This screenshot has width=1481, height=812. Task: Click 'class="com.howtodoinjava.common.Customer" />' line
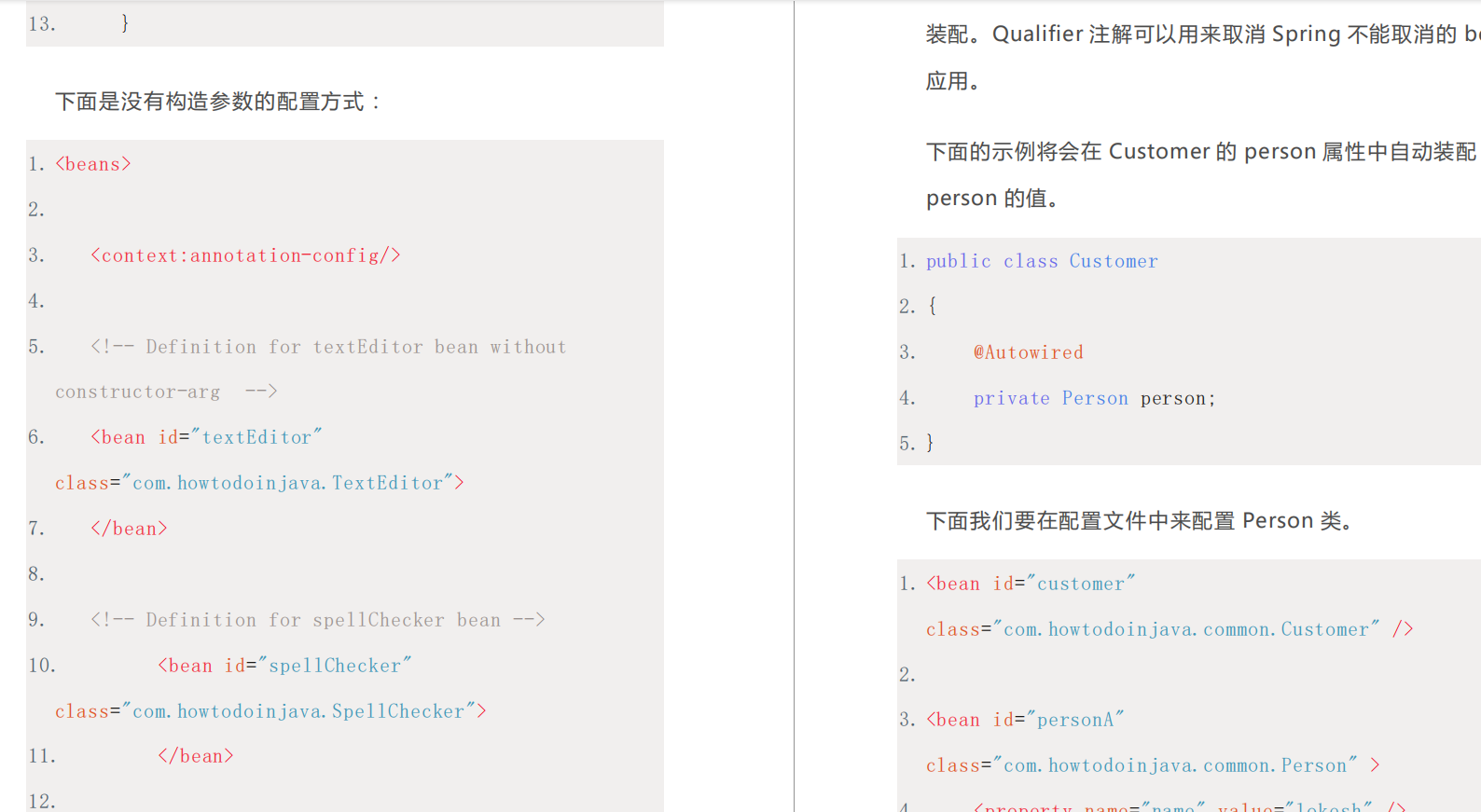coord(1170,629)
